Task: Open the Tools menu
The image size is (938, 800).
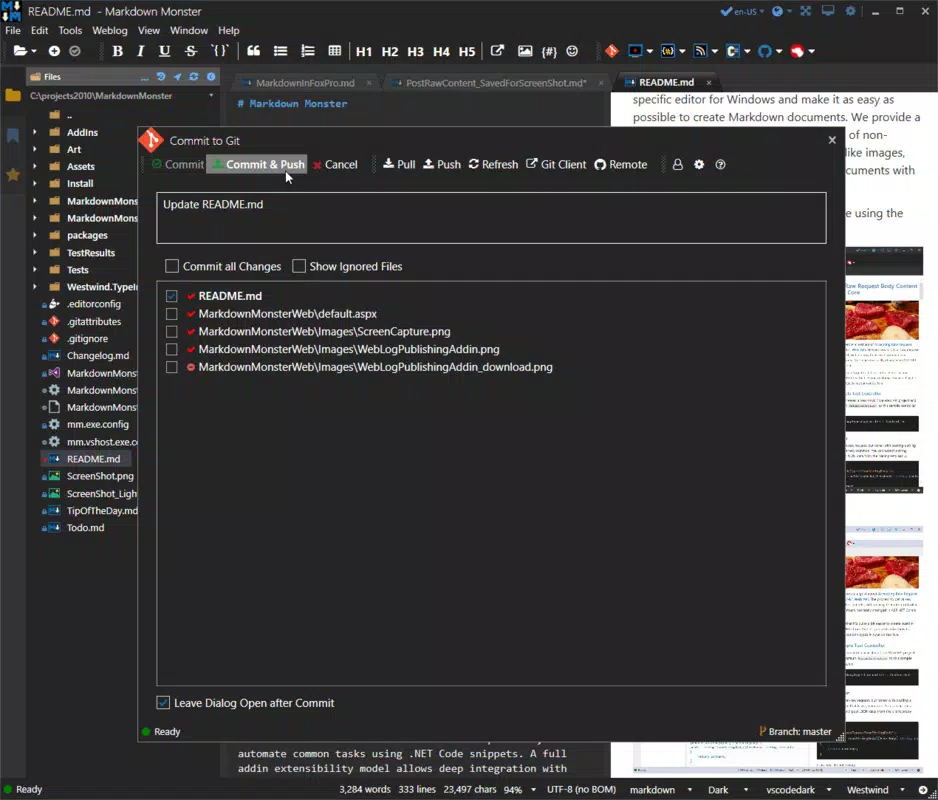Action: (x=70, y=30)
